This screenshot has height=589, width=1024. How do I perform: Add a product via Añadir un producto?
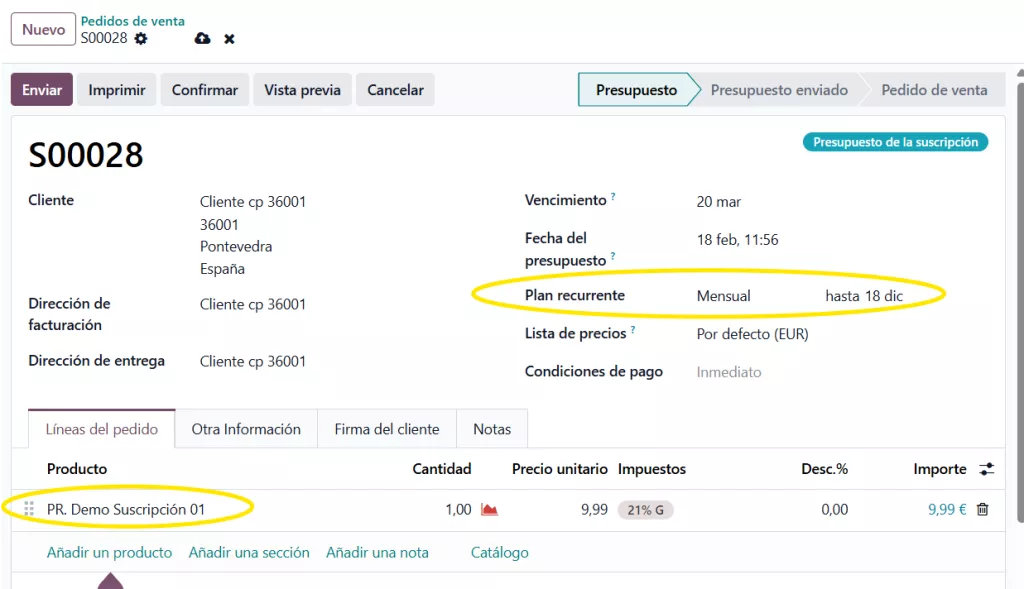coord(109,551)
